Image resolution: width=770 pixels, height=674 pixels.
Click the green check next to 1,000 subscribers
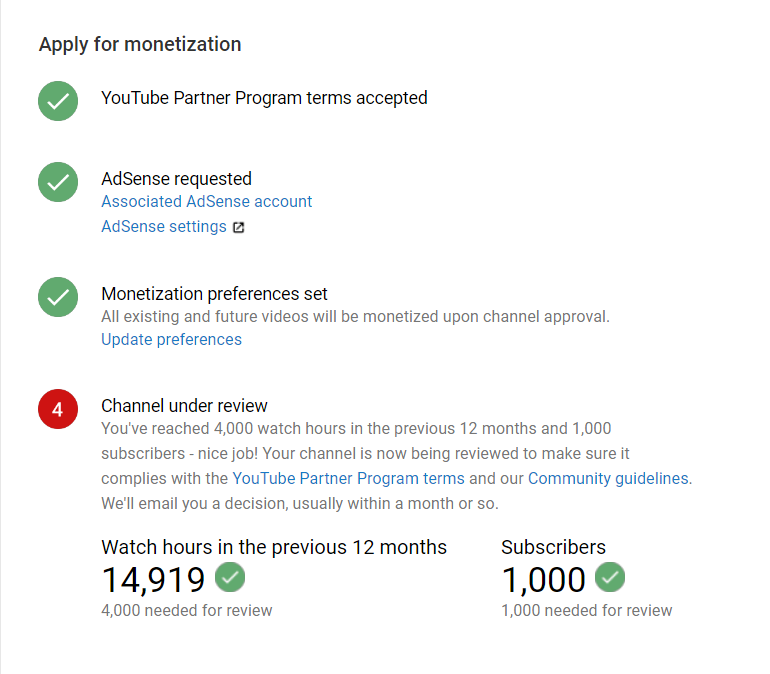pyautogui.click(x=610, y=578)
